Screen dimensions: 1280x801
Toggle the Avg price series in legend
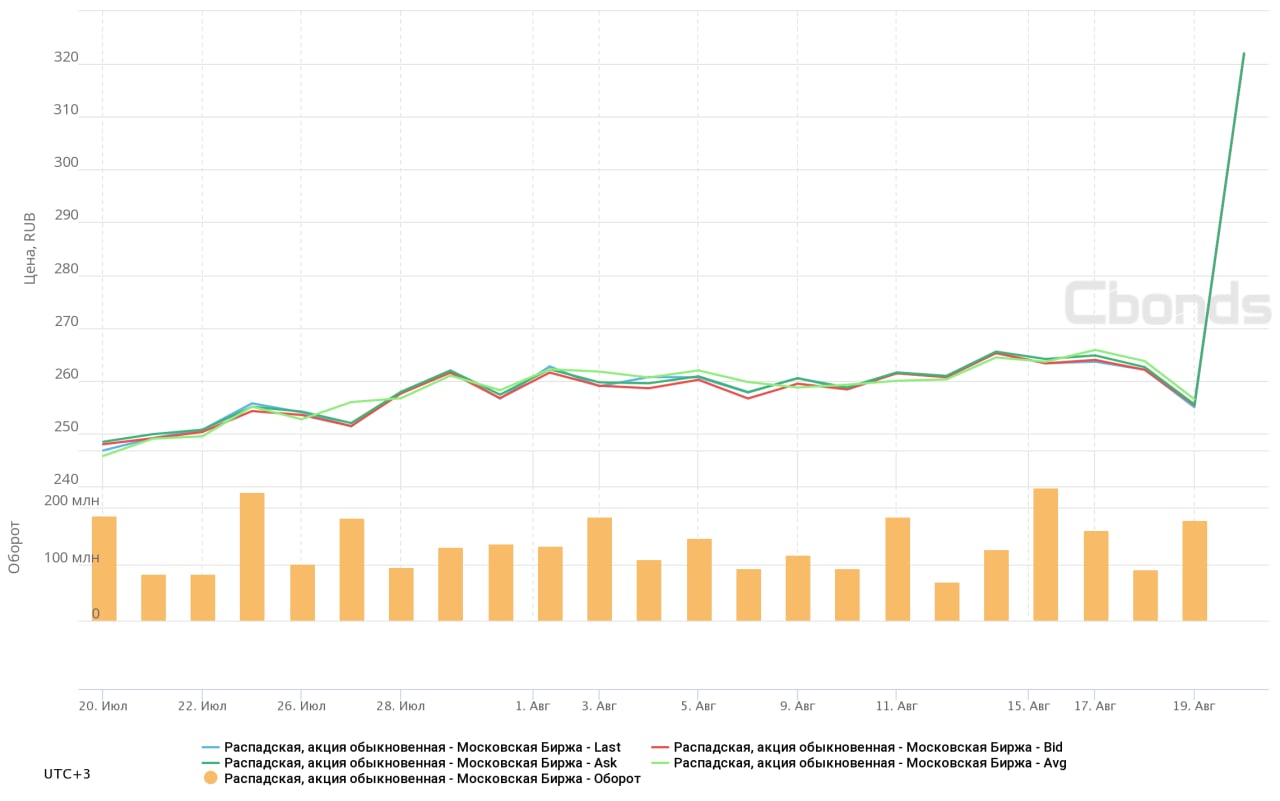point(859,763)
